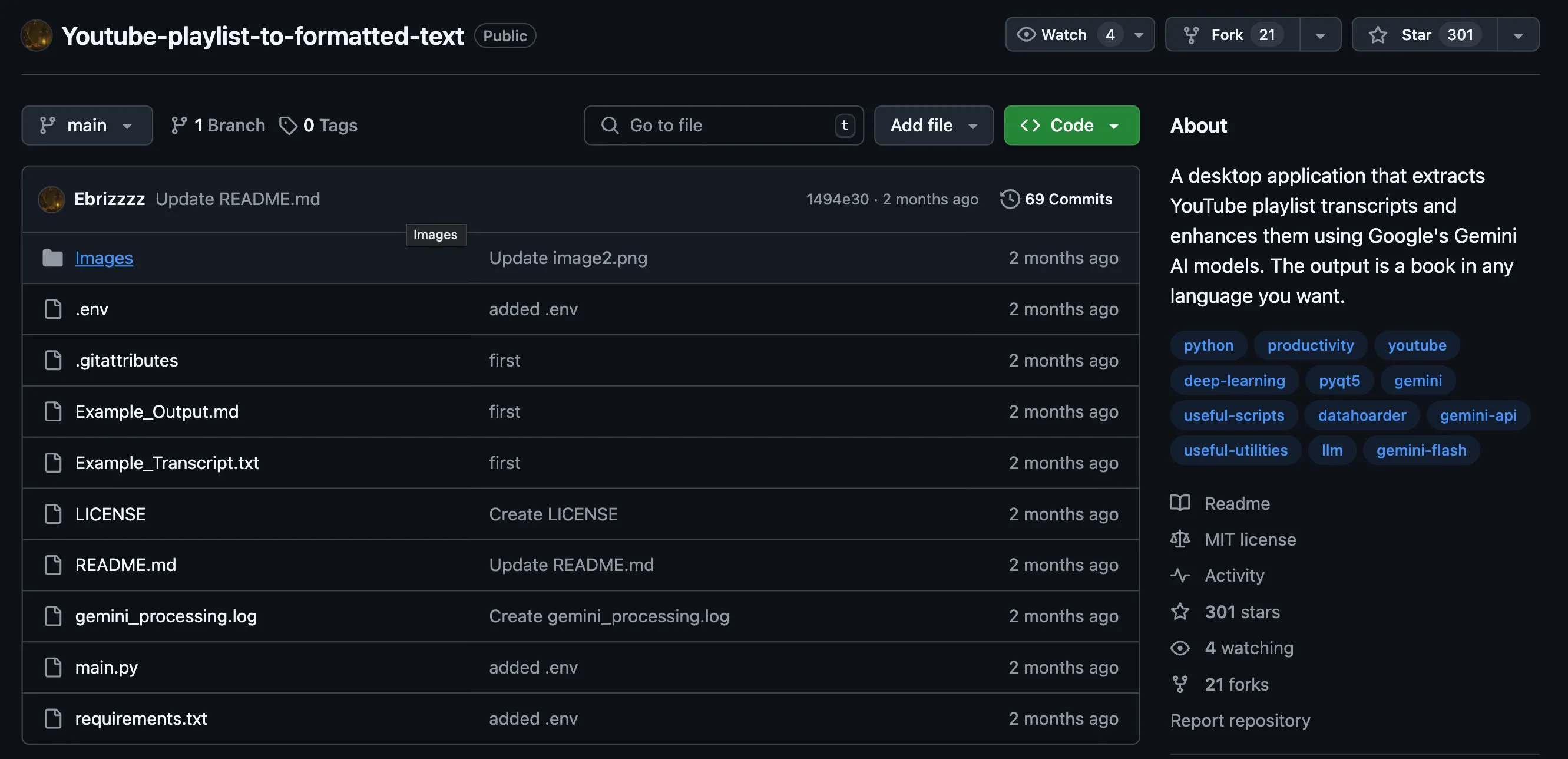
Task: Click the Images folder icon
Action: tap(53, 258)
